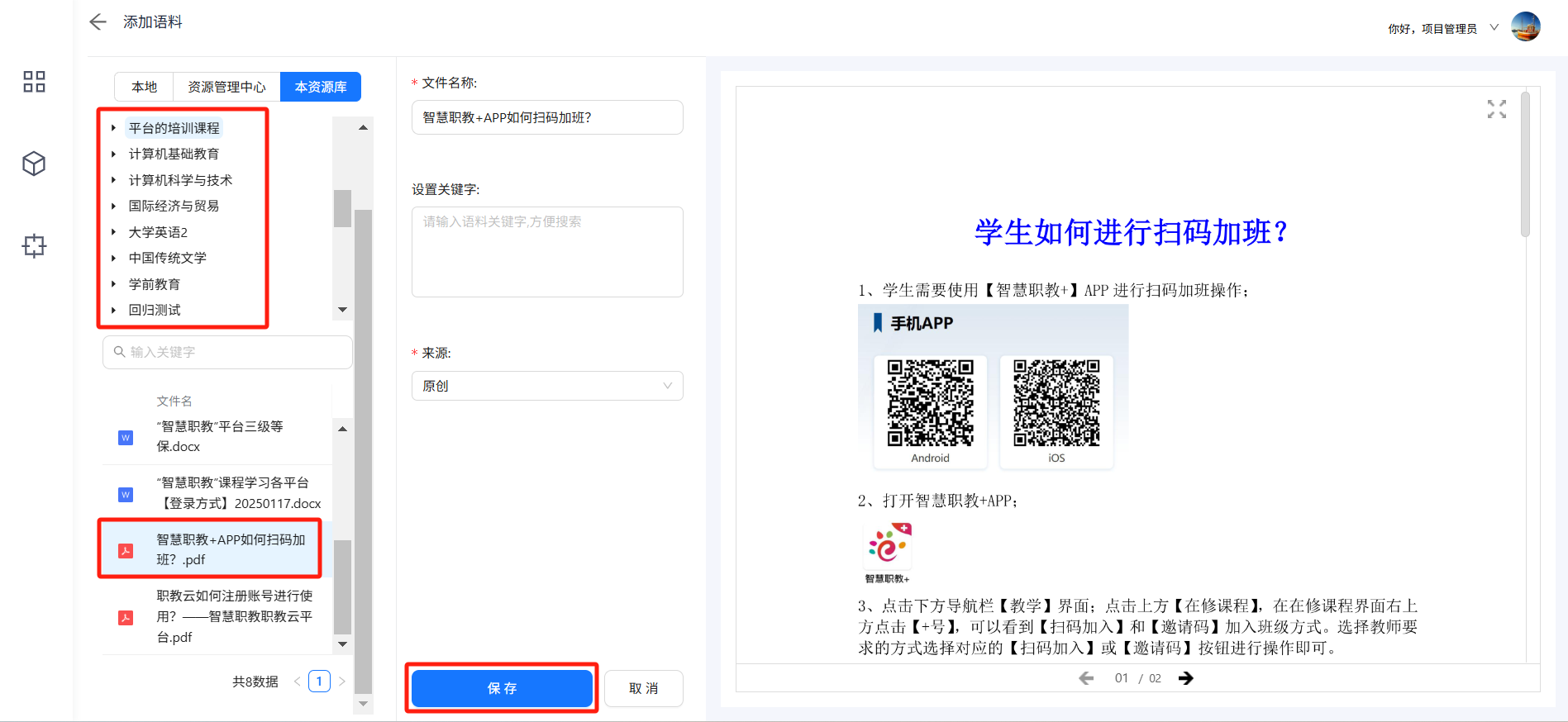Open the 来源 dropdown showing 原创
The height and width of the screenshot is (722, 1568).
pyautogui.click(x=547, y=386)
